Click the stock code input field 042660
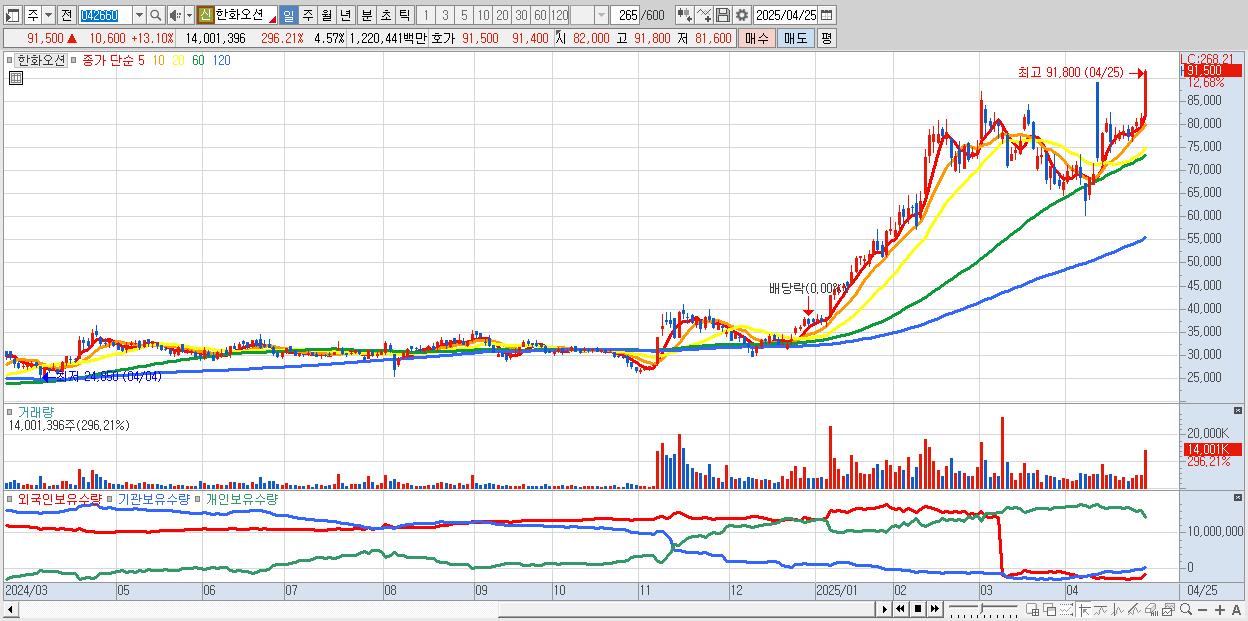Image resolution: width=1248 pixels, height=621 pixels. point(104,15)
